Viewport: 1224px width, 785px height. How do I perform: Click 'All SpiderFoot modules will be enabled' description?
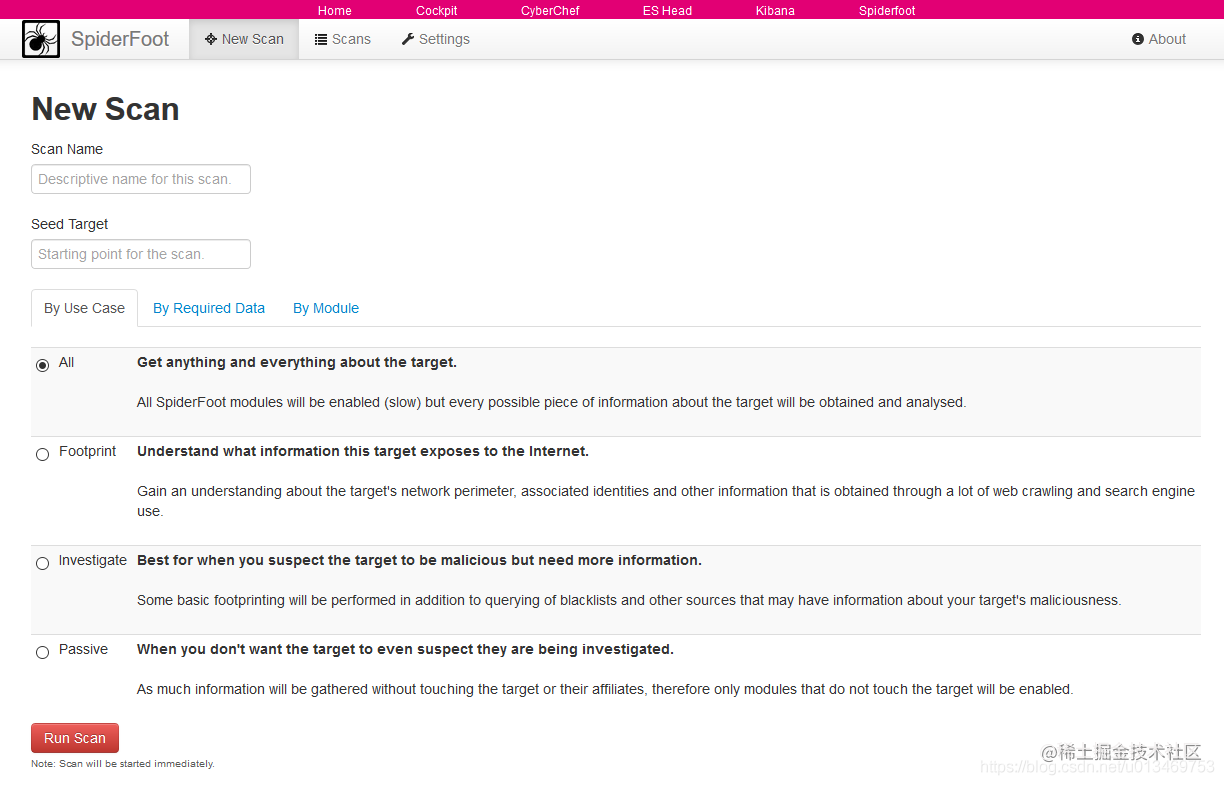551,402
